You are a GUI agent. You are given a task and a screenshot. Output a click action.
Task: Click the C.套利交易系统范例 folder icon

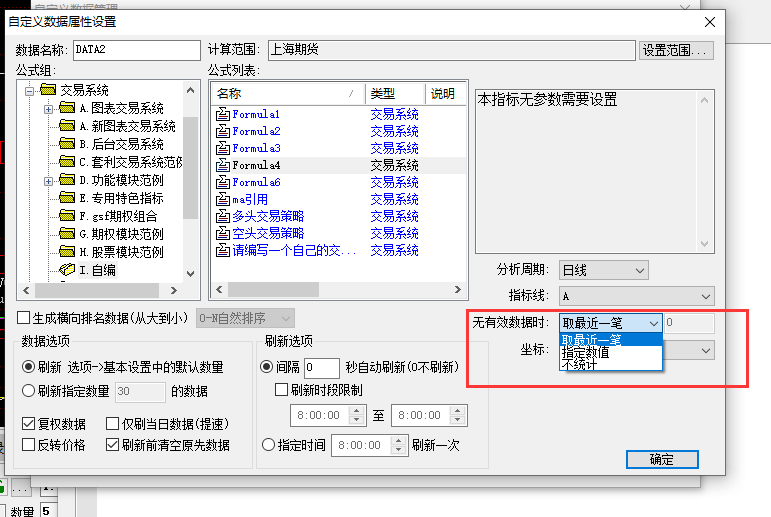pyautogui.click(x=67, y=161)
